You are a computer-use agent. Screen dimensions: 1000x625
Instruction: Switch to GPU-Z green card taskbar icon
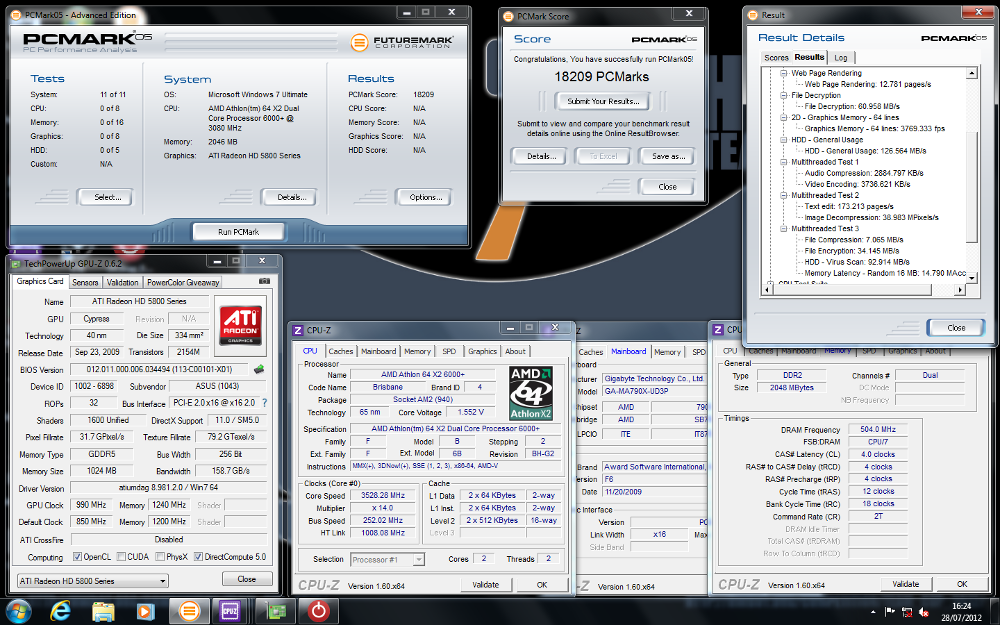(274, 612)
